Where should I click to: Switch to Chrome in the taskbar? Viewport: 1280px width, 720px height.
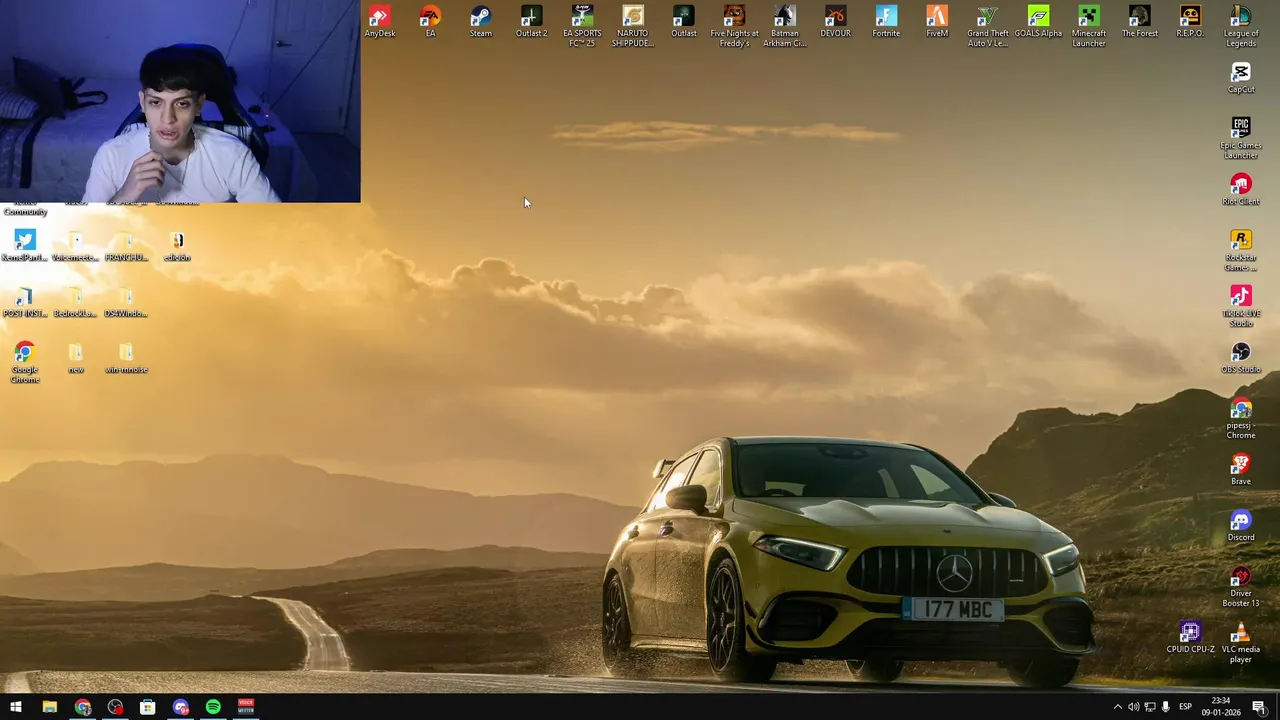tap(82, 707)
